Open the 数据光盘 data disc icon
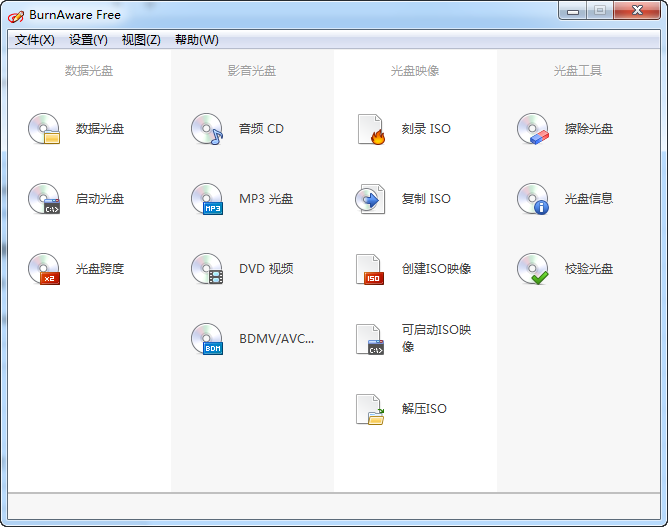 click(44, 129)
